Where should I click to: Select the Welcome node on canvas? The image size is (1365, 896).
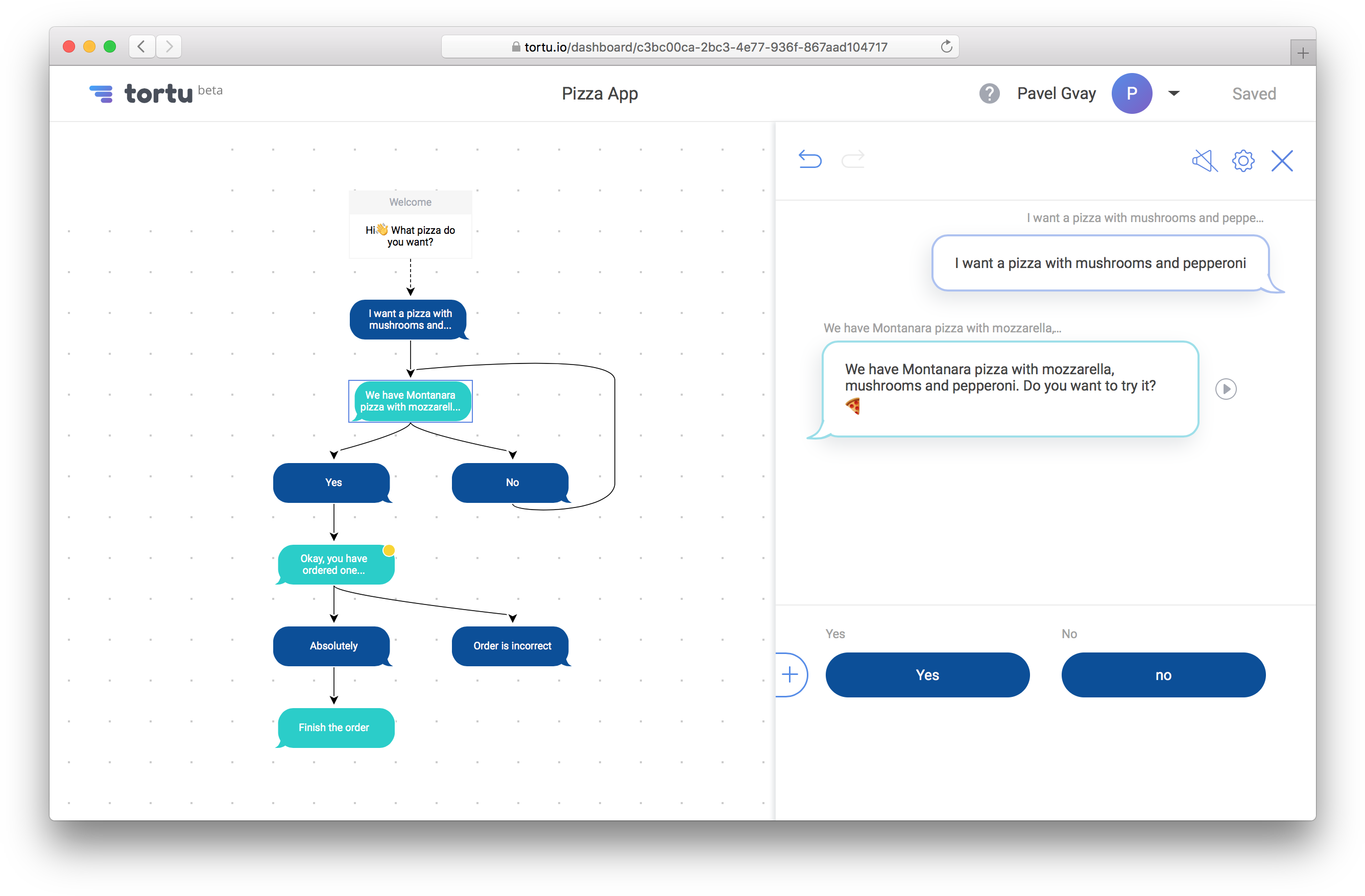(410, 224)
